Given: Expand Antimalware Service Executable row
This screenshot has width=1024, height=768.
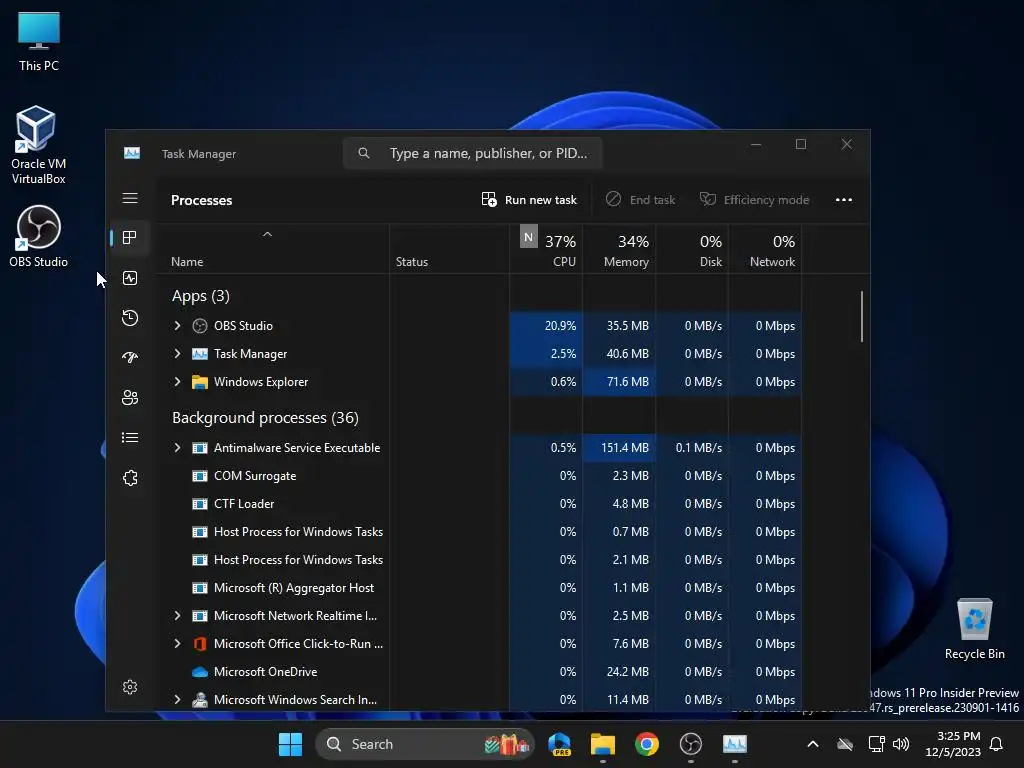Looking at the screenshot, I should pos(177,447).
